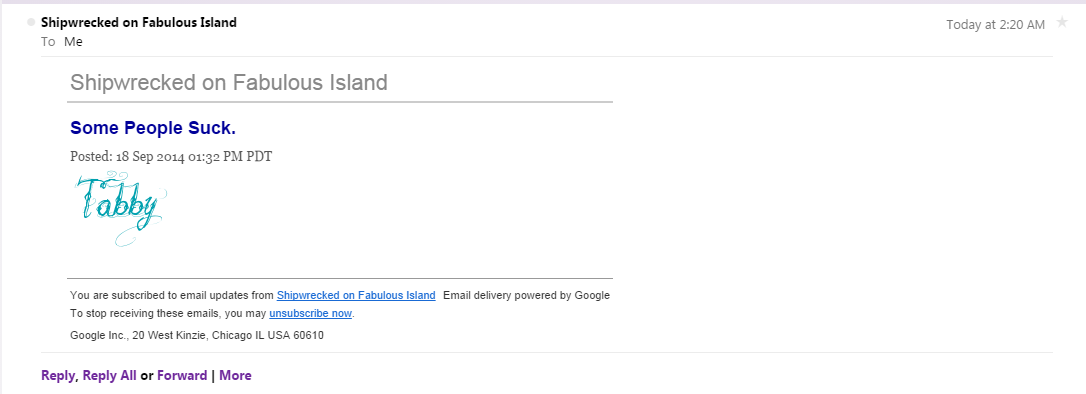Click the "Today at 2:20 AM" timestamp

coord(995,25)
